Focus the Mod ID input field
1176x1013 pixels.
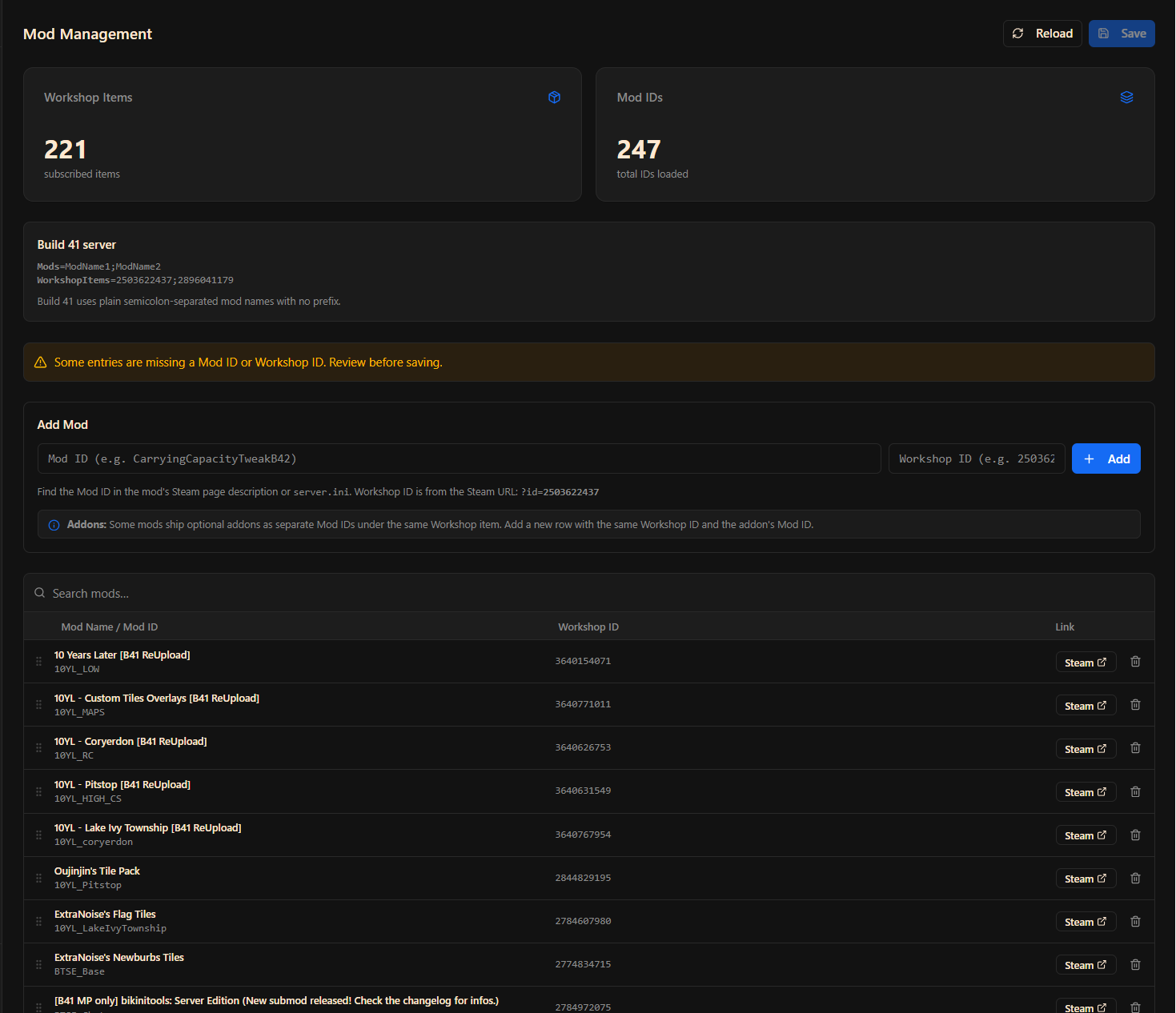(460, 458)
